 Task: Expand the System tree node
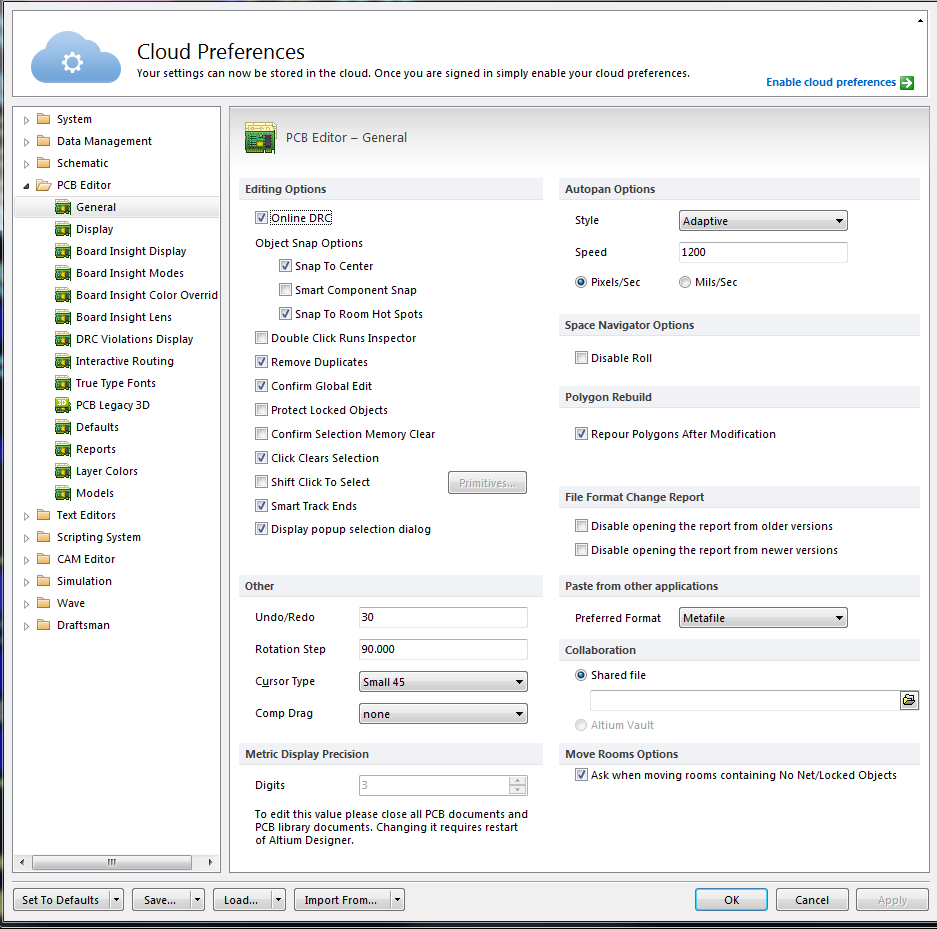tap(26, 120)
